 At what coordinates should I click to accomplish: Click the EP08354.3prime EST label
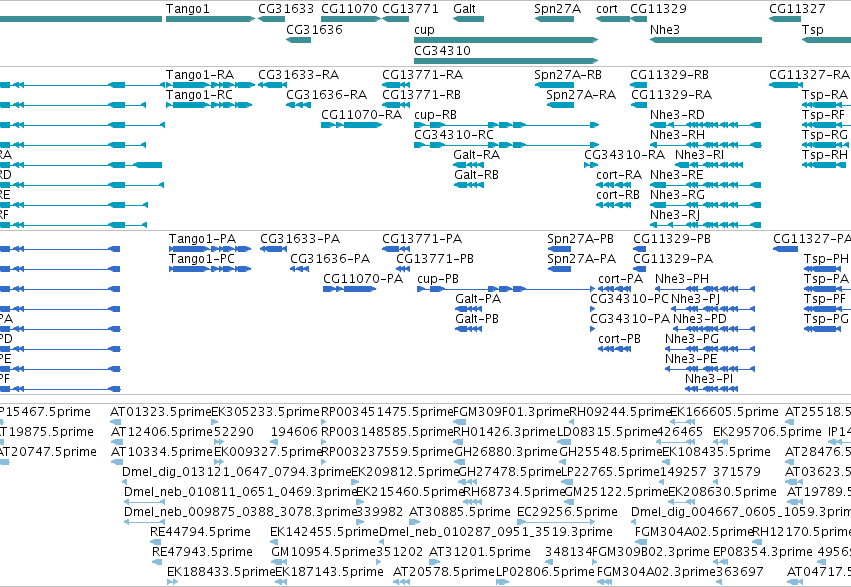[x=762, y=552]
